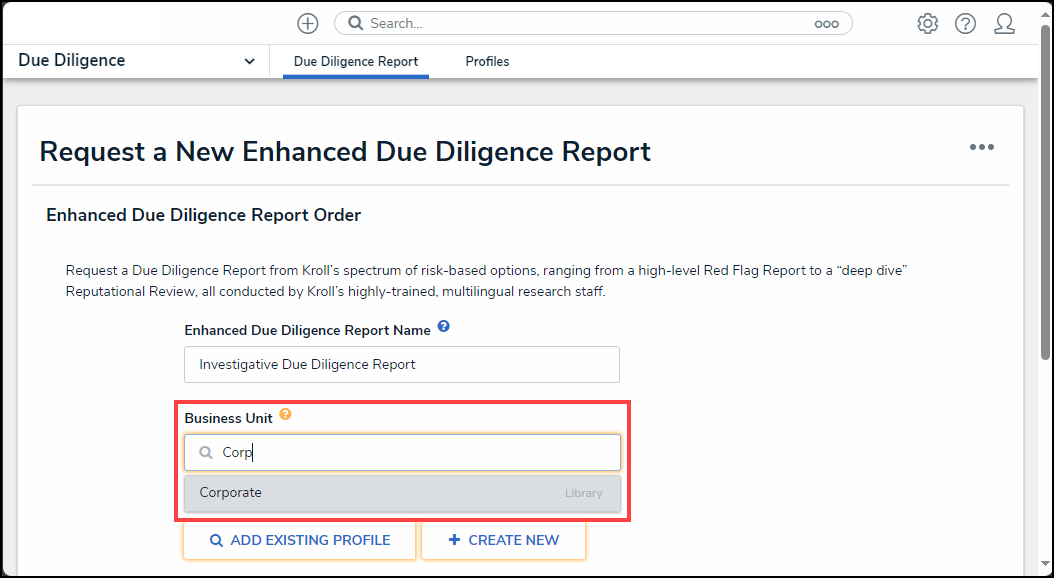Click the Request a New Enhanced Due Diligence Report heading
1054x578 pixels.
(x=345, y=151)
